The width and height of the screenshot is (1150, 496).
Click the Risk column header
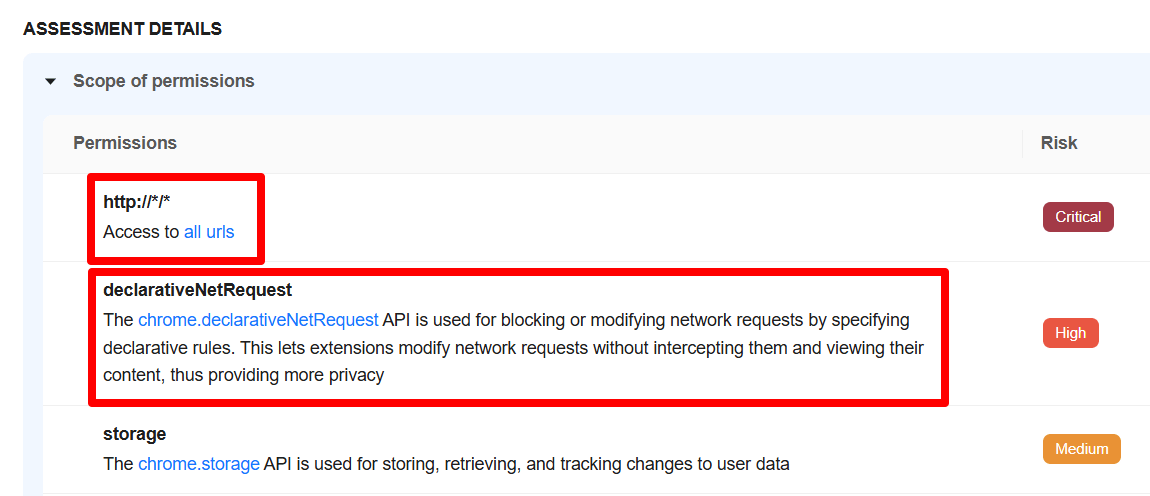click(1058, 143)
